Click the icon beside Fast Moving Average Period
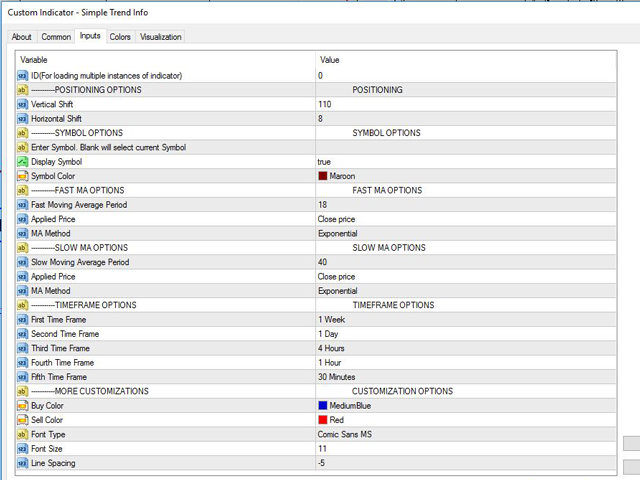Viewport: 640px width, 480px height. (x=22, y=205)
